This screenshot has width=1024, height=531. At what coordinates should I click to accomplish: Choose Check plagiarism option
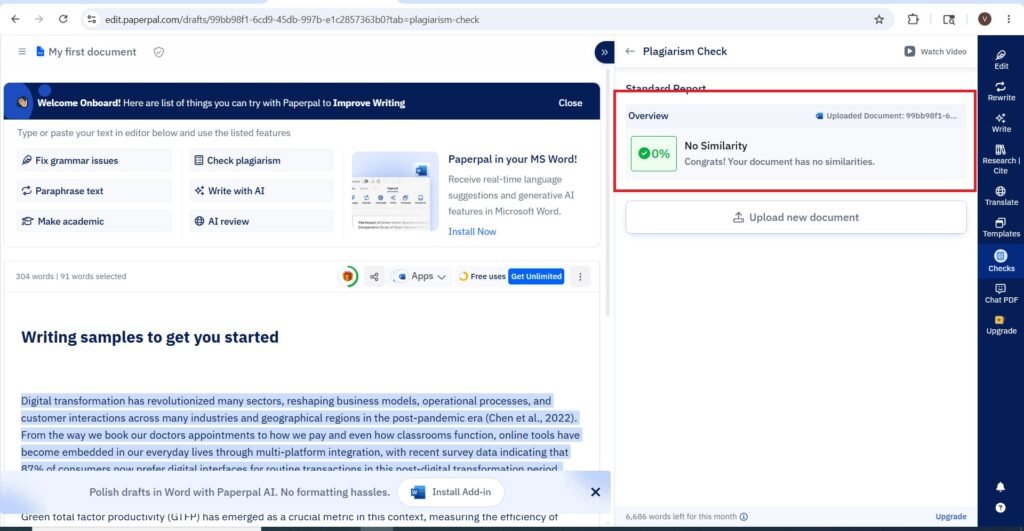pos(261,160)
